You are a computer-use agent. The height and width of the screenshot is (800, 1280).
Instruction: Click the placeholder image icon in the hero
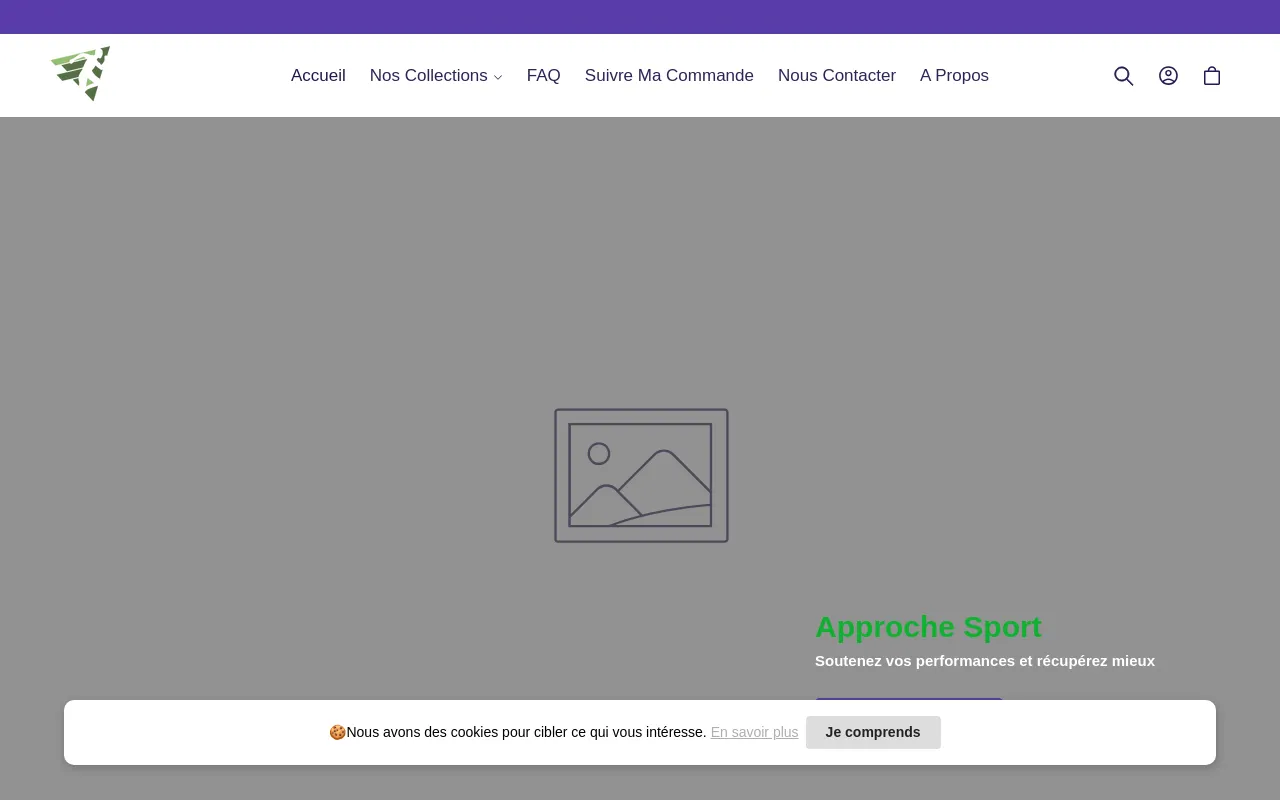pyautogui.click(x=640, y=475)
